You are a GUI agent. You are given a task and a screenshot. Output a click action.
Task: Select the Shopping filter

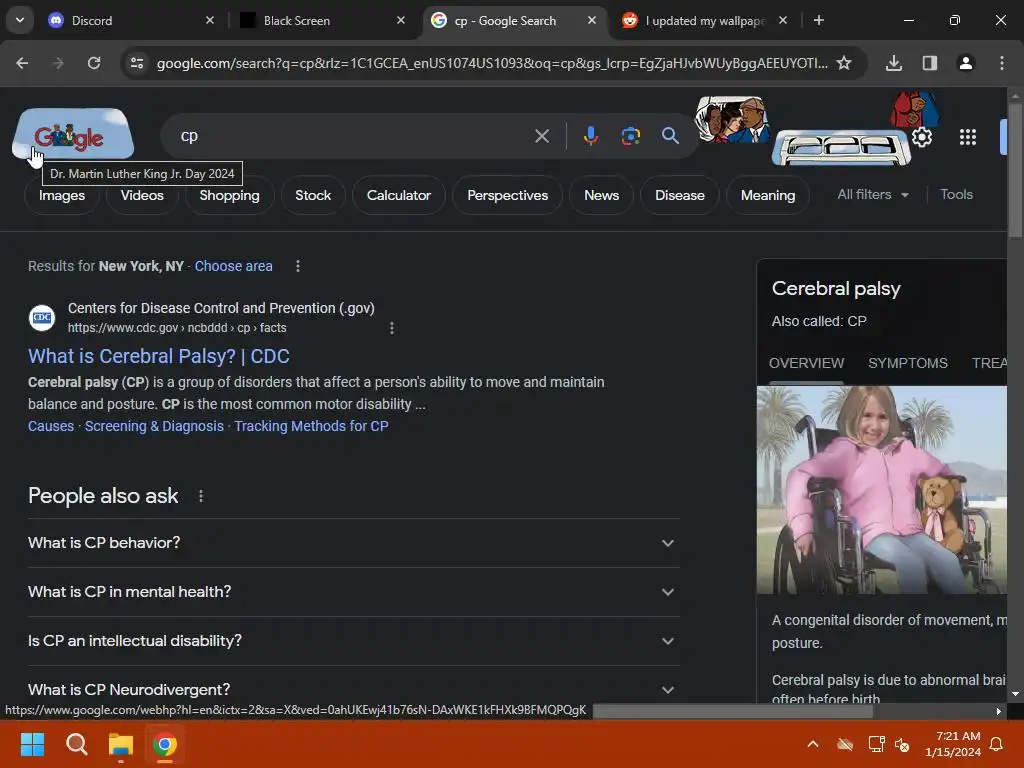point(229,195)
